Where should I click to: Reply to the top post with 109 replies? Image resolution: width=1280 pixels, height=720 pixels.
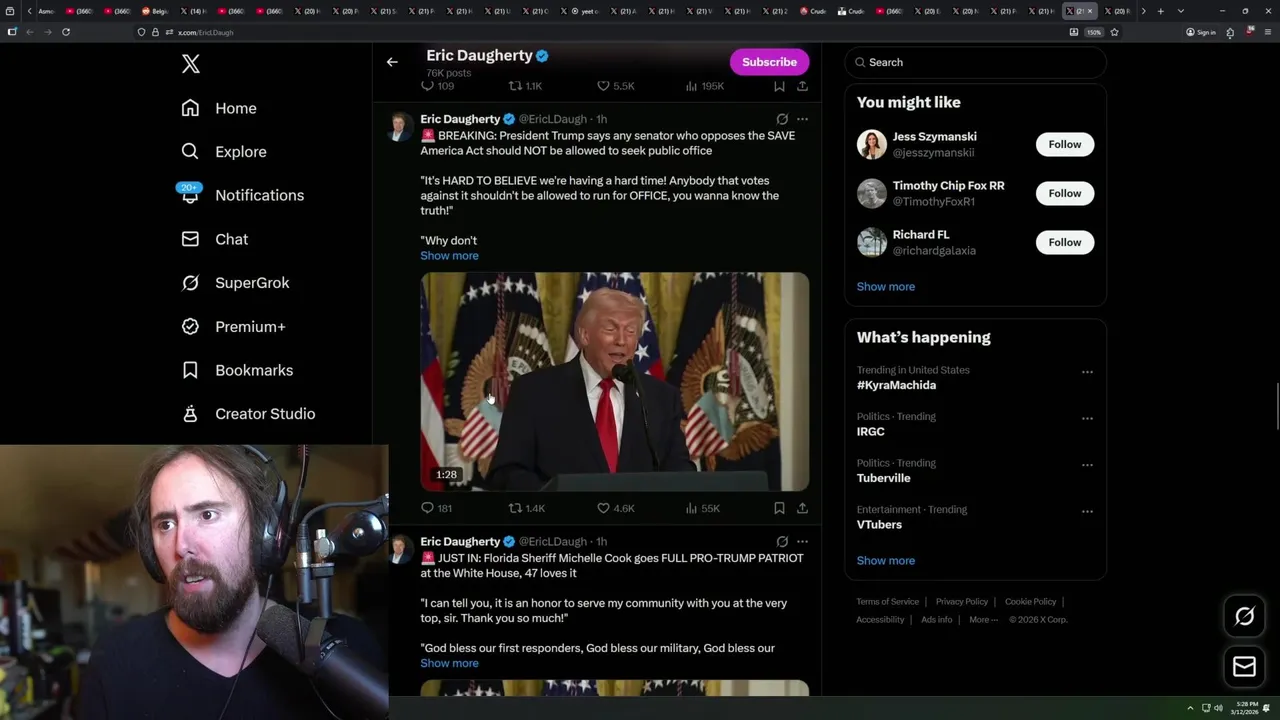point(437,86)
